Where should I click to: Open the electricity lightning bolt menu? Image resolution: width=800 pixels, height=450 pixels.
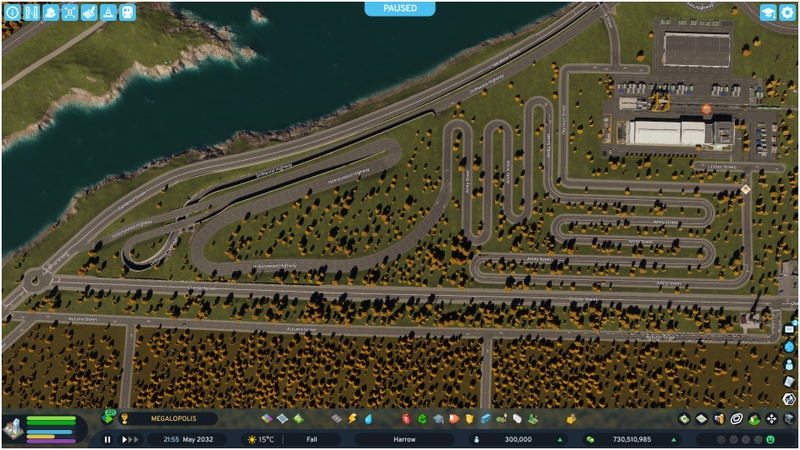coord(353,419)
